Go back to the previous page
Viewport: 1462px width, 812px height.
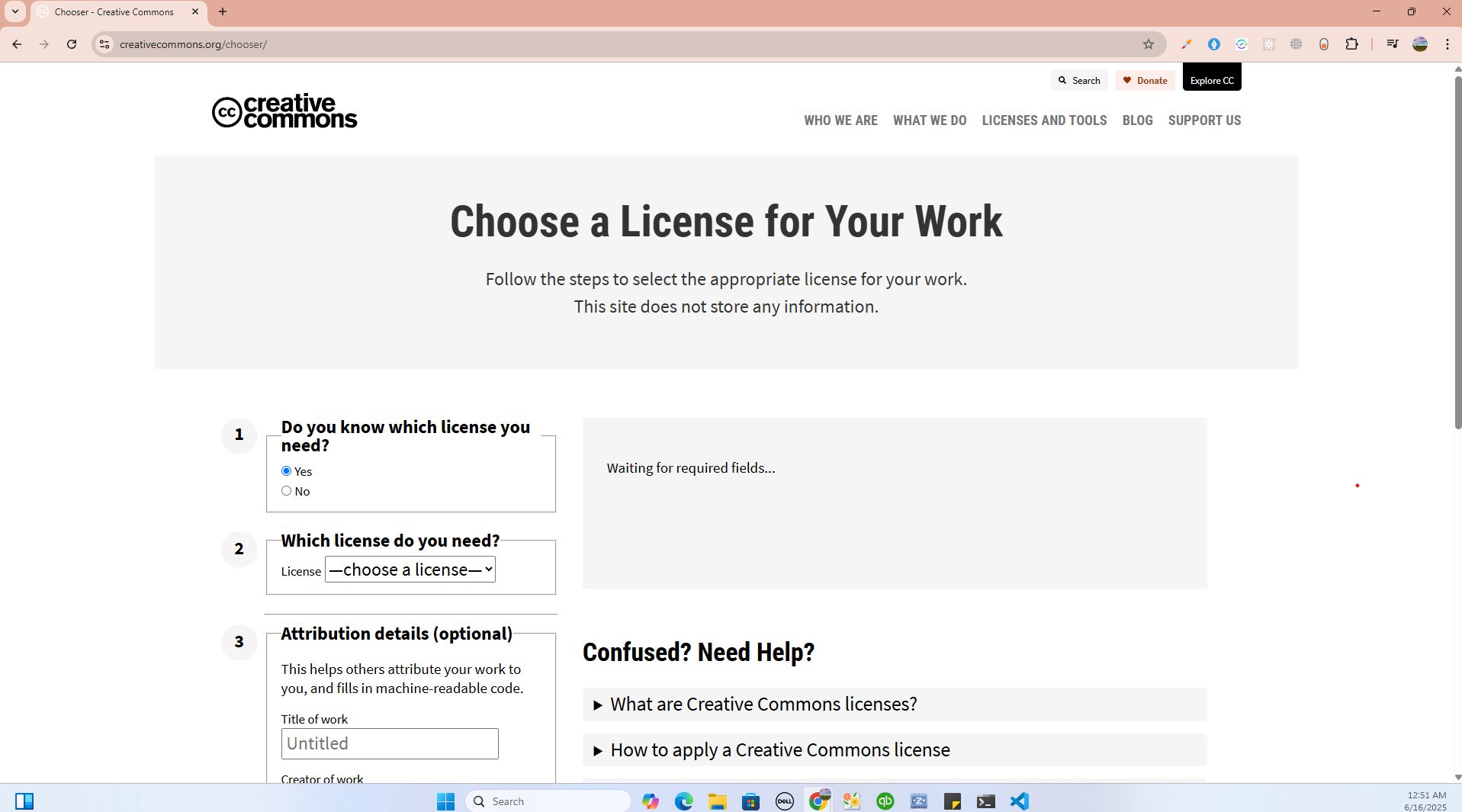click(x=17, y=44)
